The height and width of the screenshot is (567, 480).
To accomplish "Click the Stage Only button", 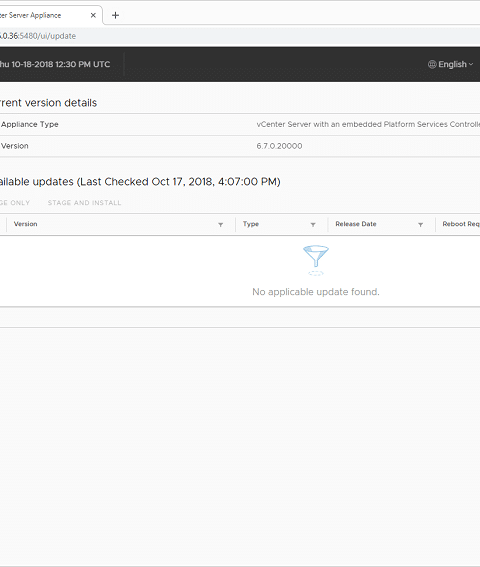I will point(15,203).
